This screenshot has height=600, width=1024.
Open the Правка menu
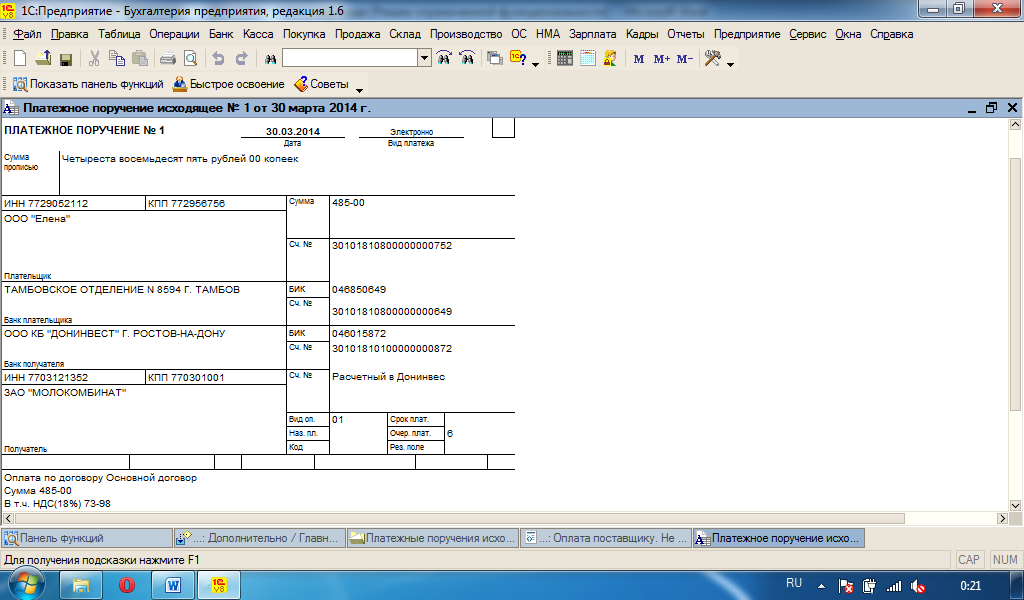pos(69,34)
